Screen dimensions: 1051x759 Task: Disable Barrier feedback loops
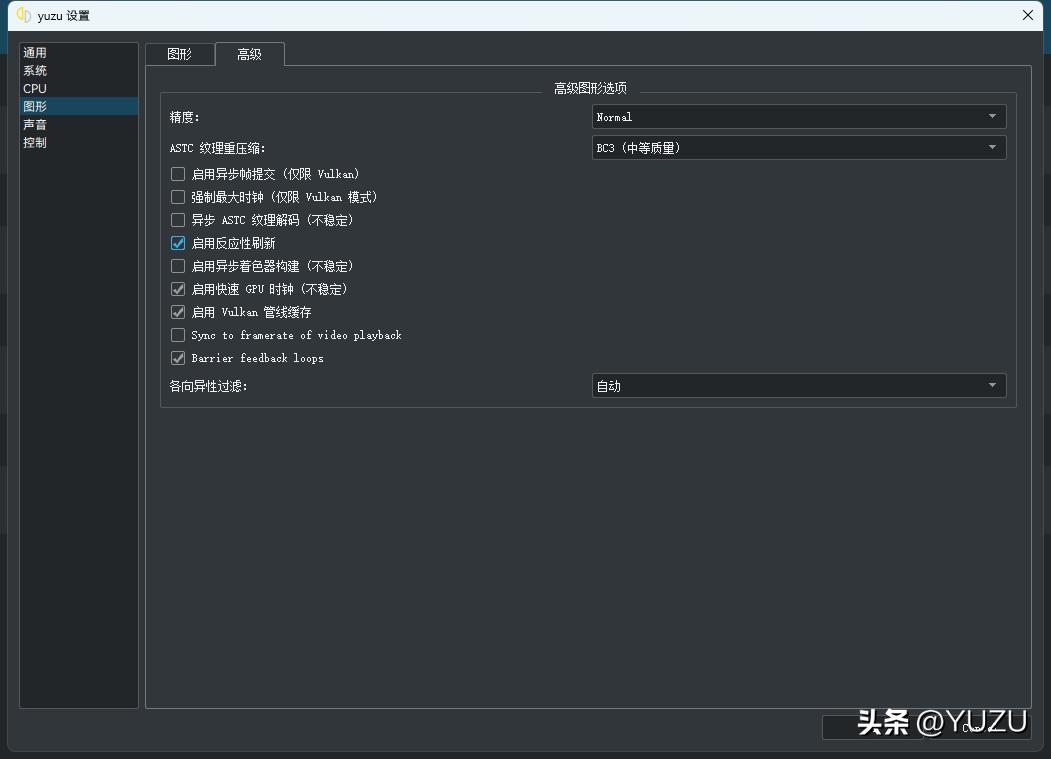click(x=177, y=358)
